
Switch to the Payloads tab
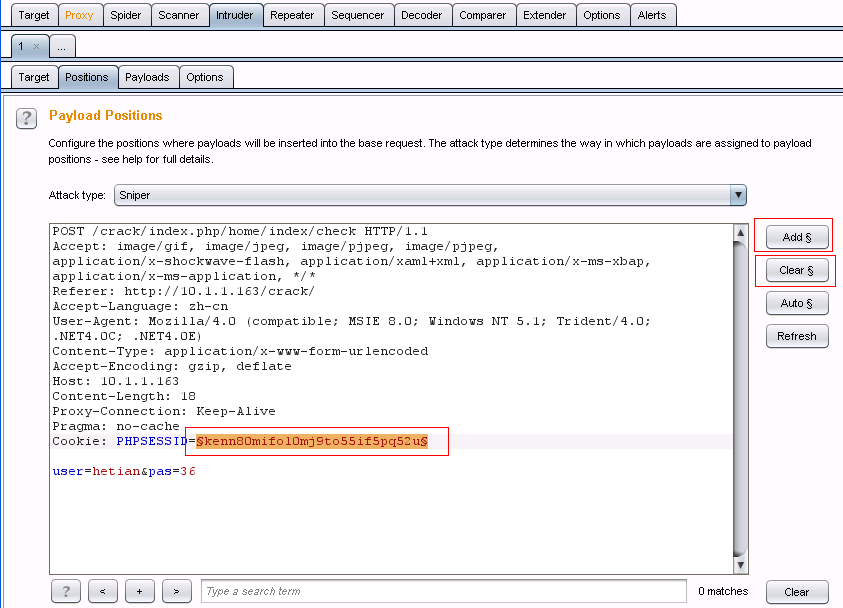147,77
